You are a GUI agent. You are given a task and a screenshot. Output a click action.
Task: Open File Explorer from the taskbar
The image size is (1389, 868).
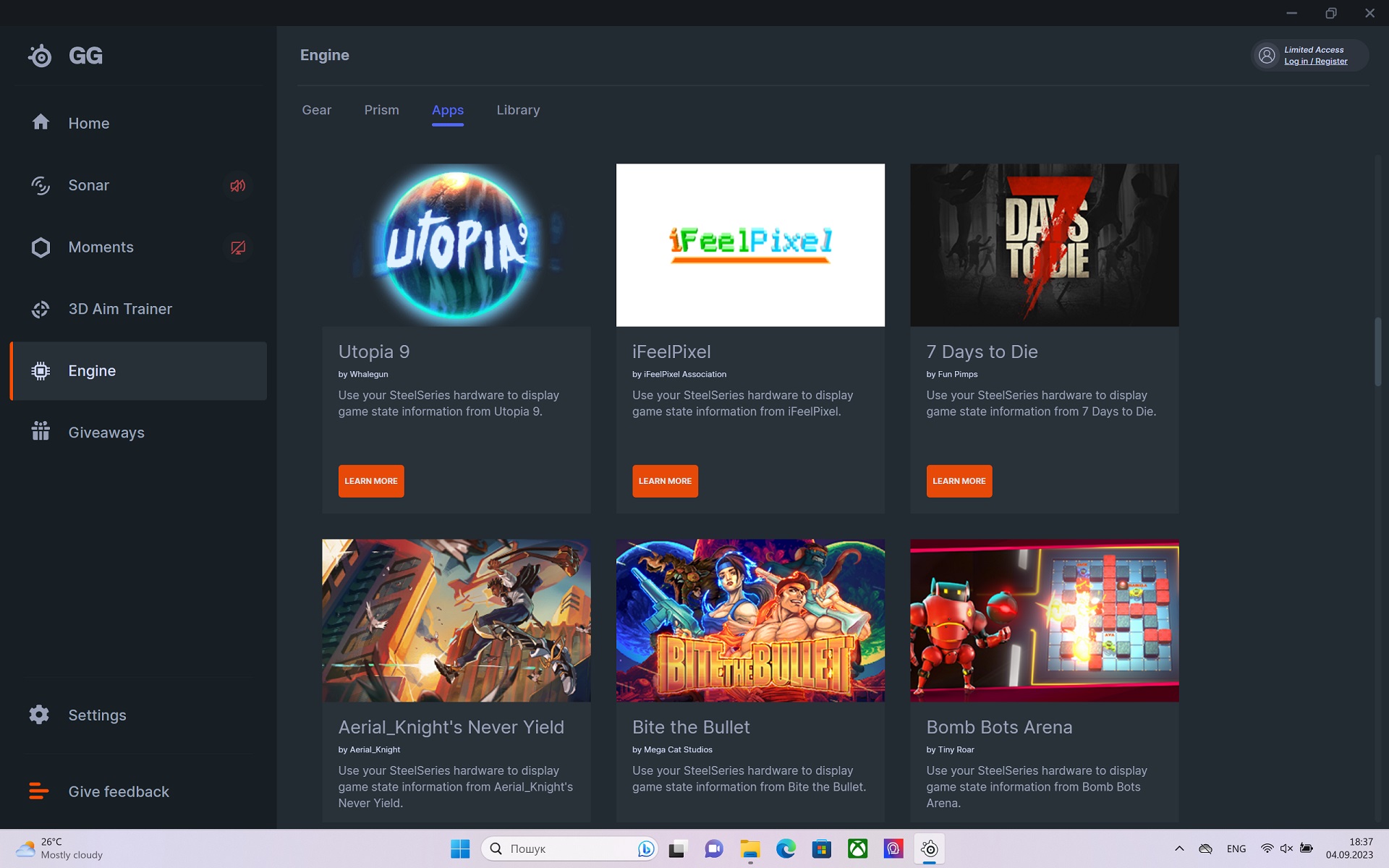pyautogui.click(x=749, y=848)
